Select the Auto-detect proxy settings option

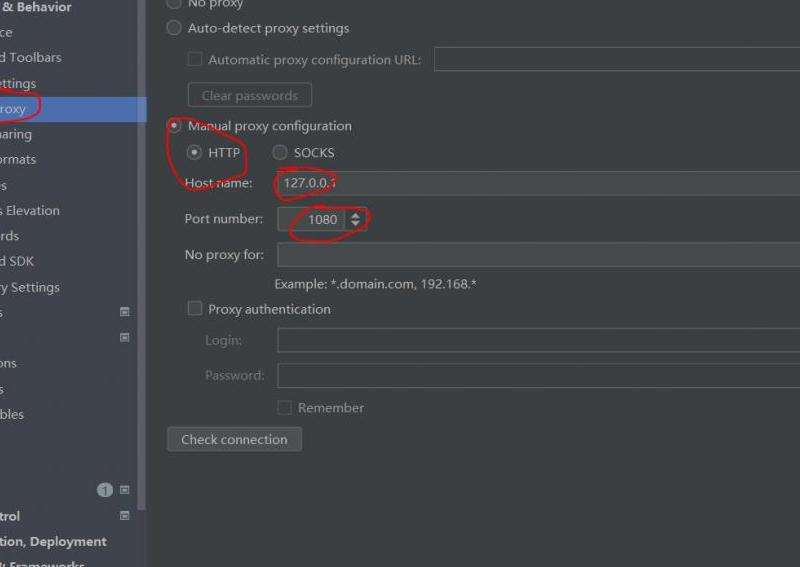[175, 28]
